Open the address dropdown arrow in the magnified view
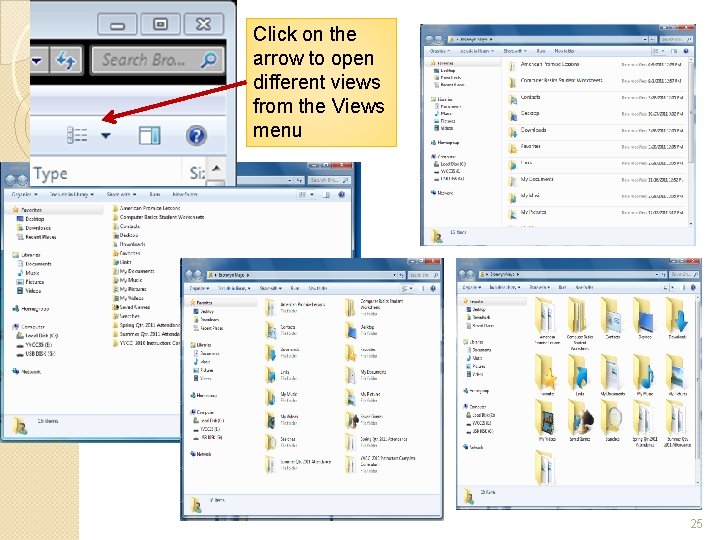Screen dimensions: 720x540 tap(38, 60)
